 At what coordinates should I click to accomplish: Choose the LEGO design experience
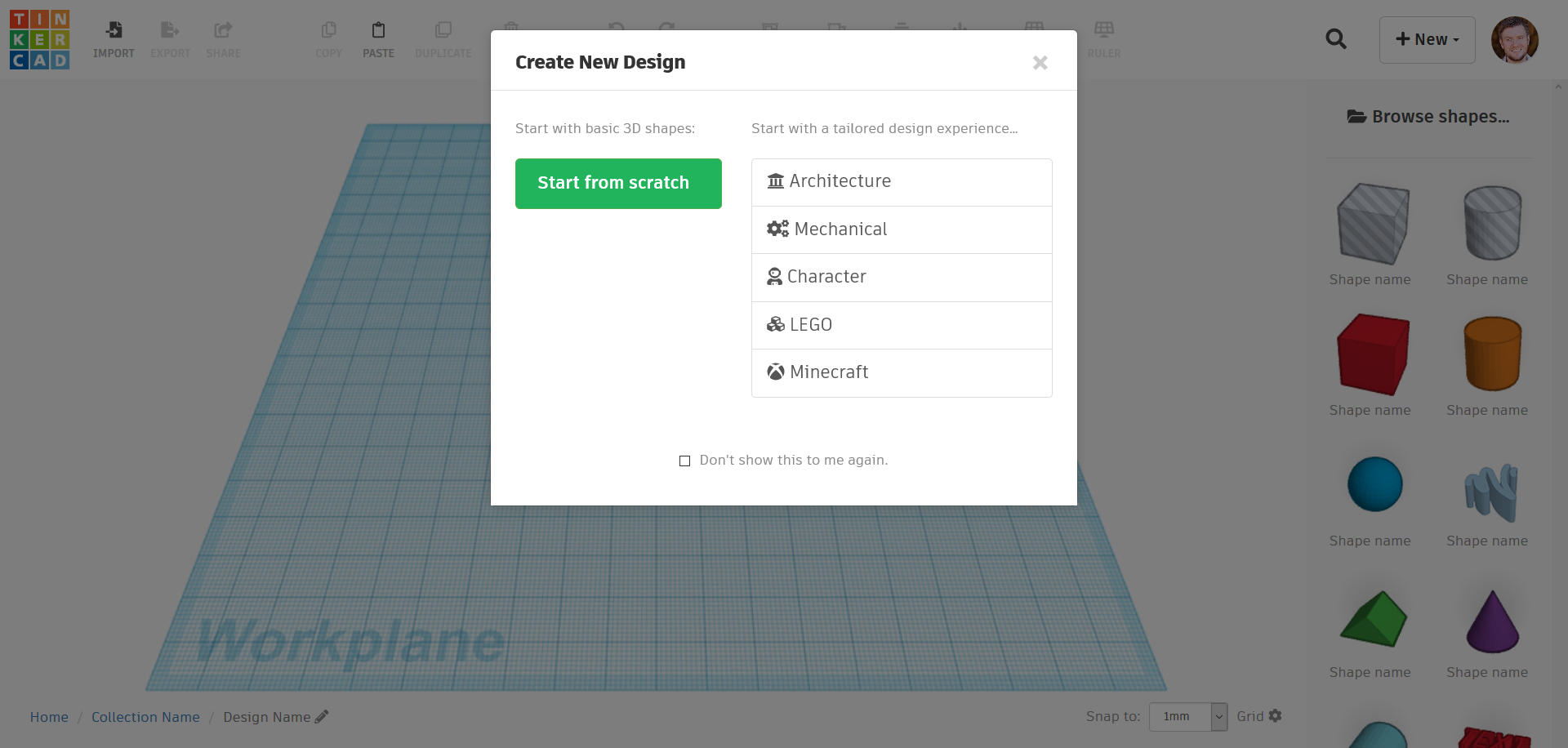click(x=902, y=325)
